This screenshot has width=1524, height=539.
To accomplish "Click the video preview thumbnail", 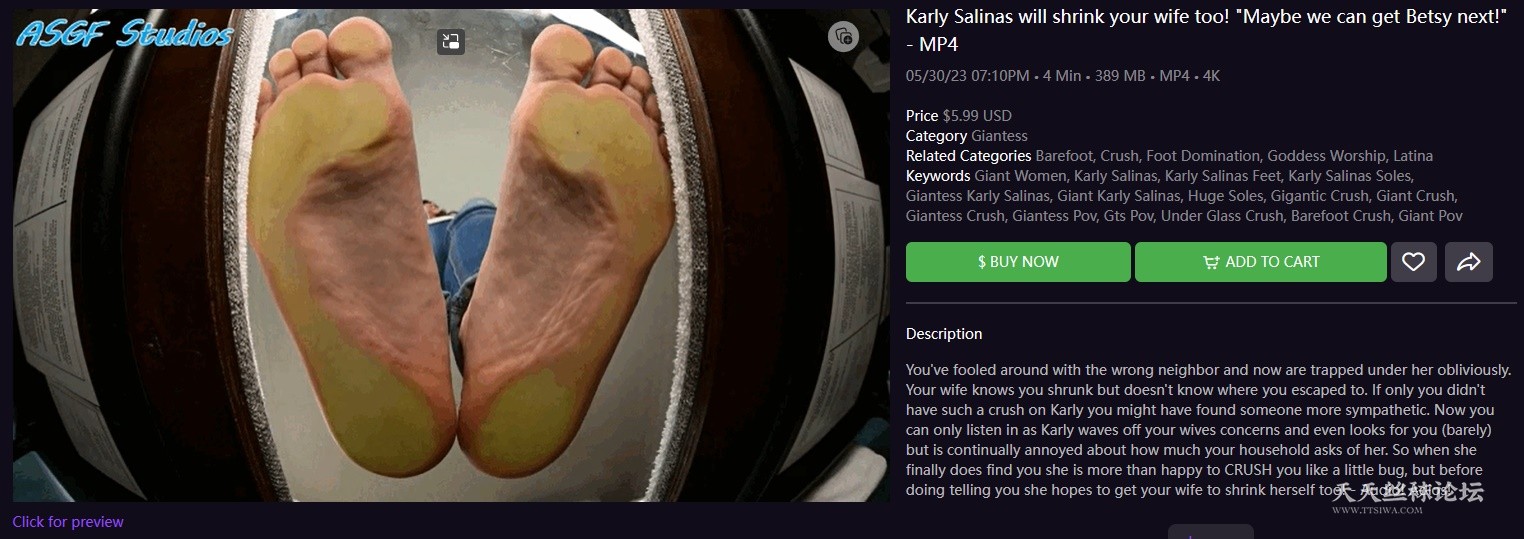I will 451,256.
